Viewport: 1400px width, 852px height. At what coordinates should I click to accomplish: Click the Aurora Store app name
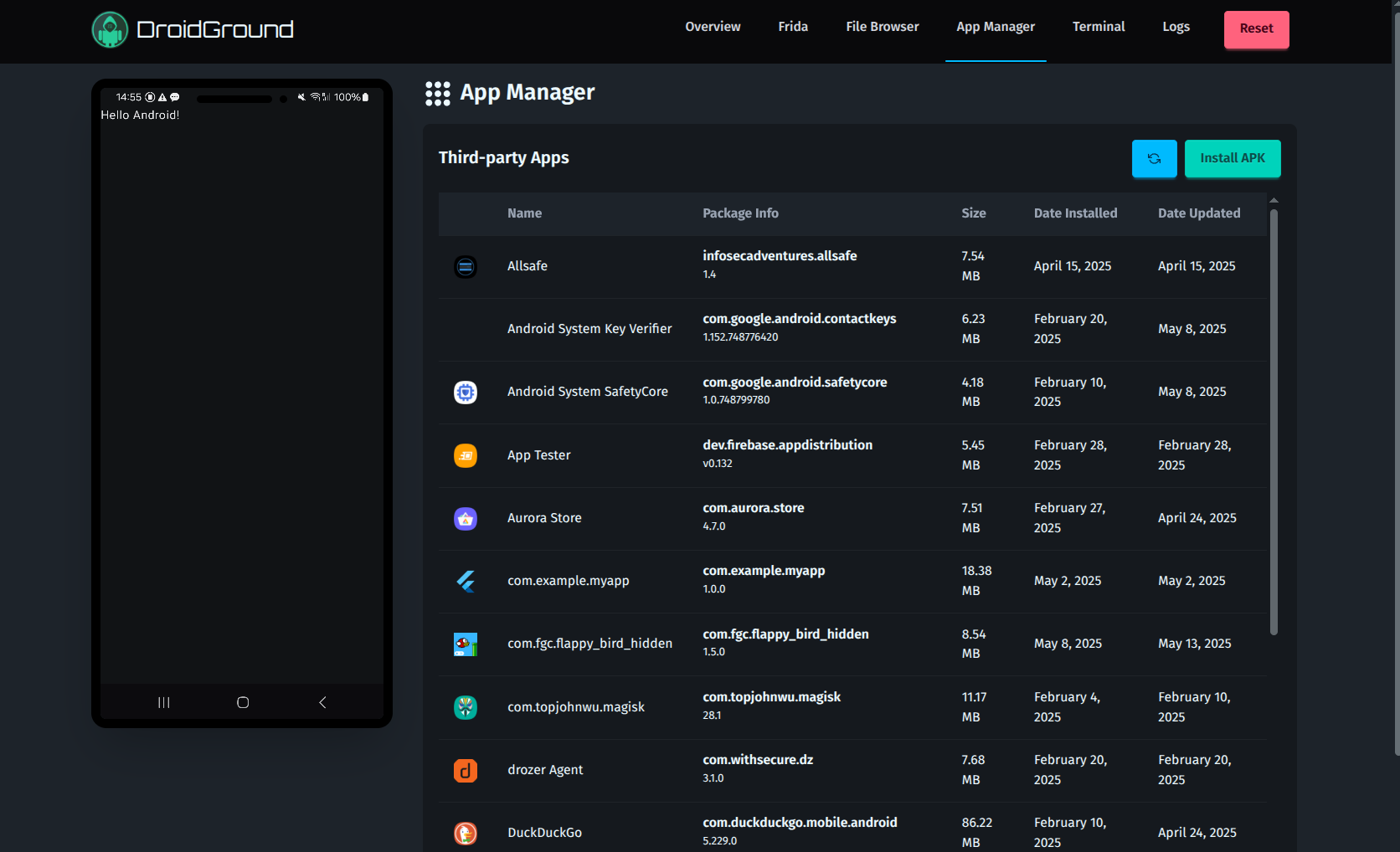click(544, 518)
